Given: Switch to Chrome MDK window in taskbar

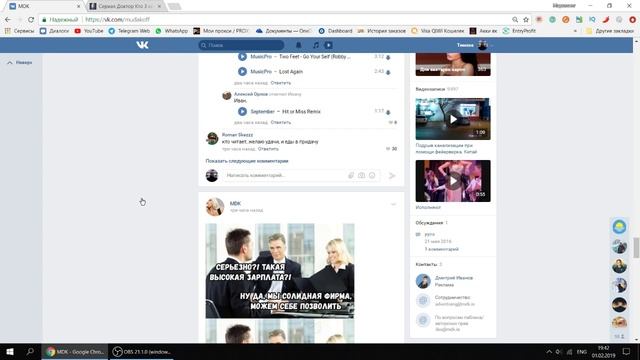Looking at the screenshot, I should point(75,351).
